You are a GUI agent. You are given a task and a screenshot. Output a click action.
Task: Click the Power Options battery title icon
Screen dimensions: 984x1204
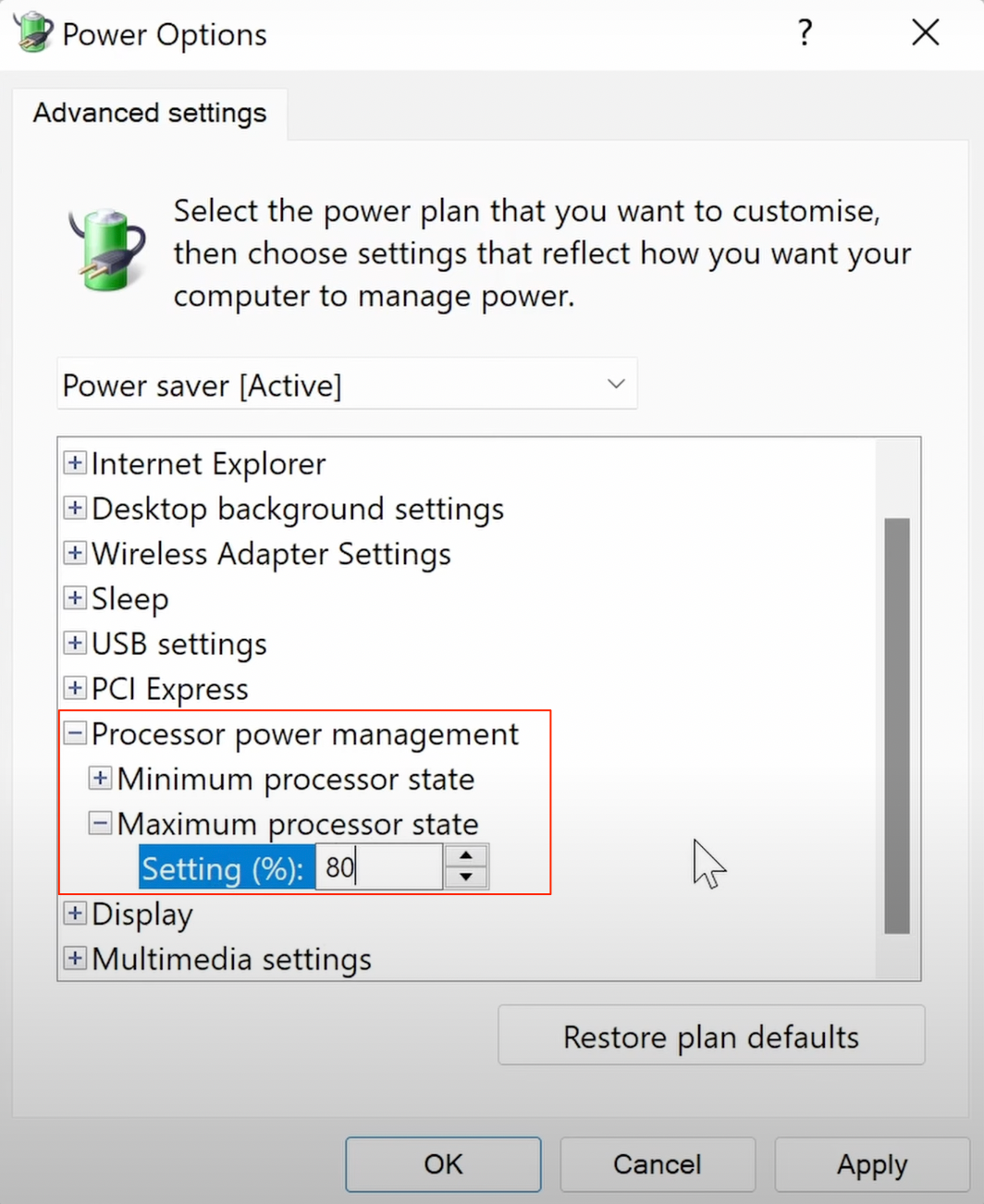click(x=32, y=32)
